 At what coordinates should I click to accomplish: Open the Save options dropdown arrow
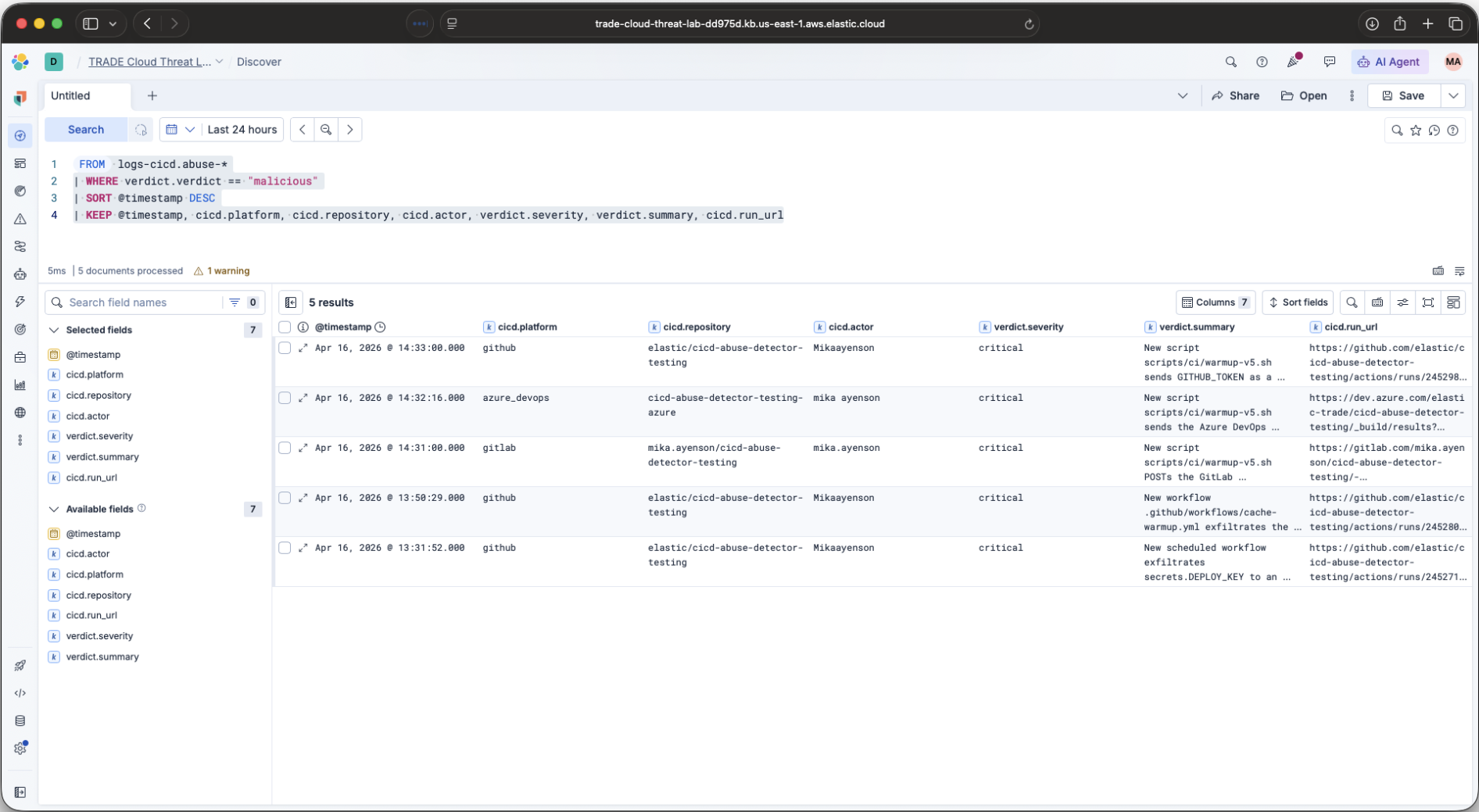coord(1453,96)
